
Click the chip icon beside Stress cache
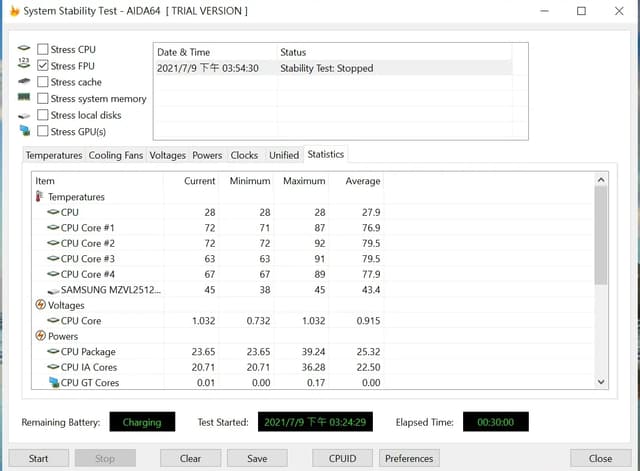click(24, 81)
